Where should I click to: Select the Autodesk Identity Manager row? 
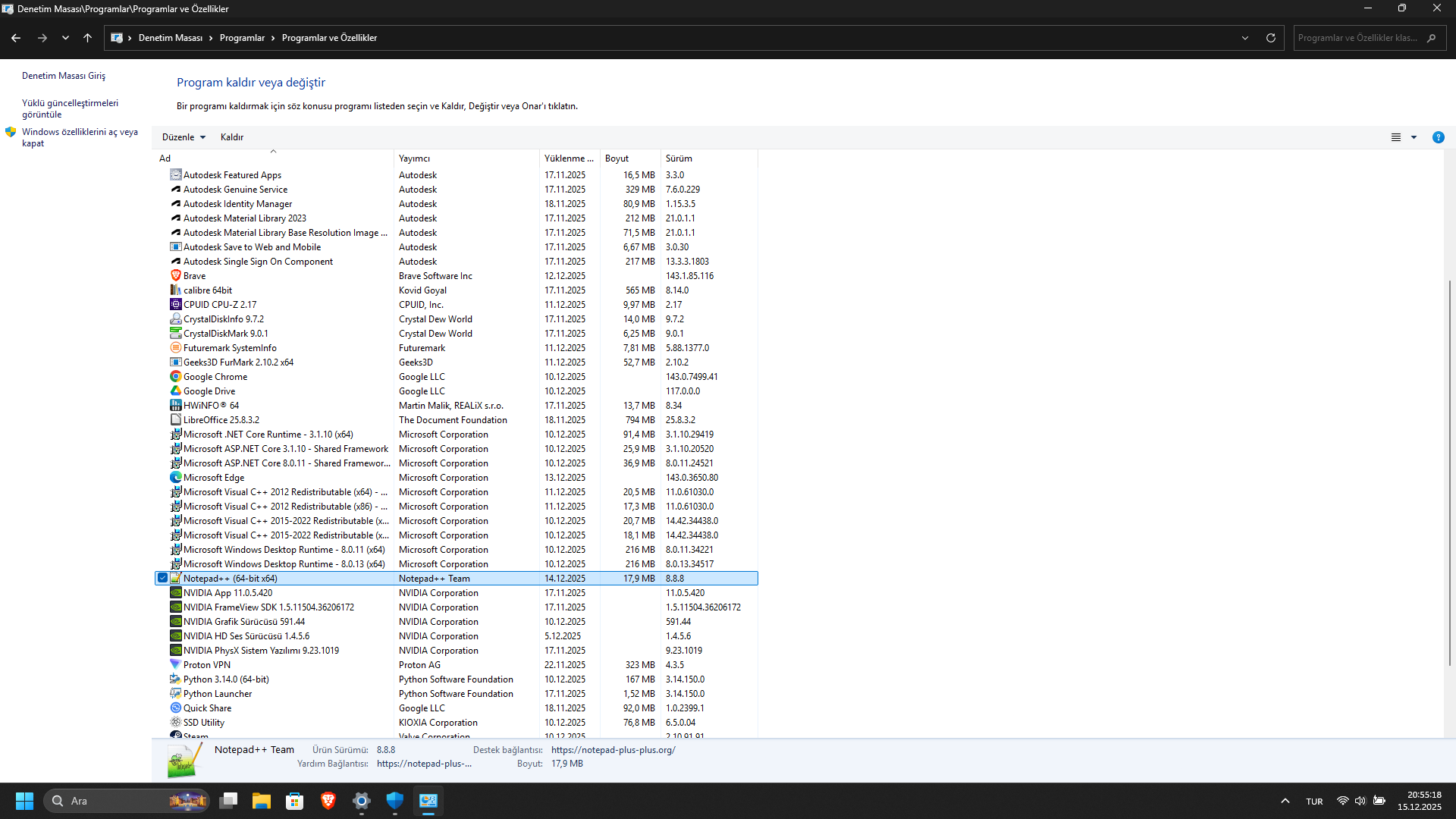coord(456,204)
